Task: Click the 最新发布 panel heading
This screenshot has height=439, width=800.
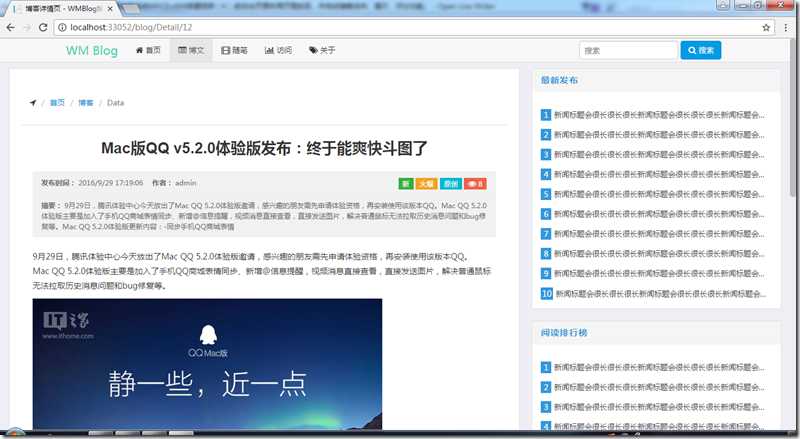Action: [559, 80]
